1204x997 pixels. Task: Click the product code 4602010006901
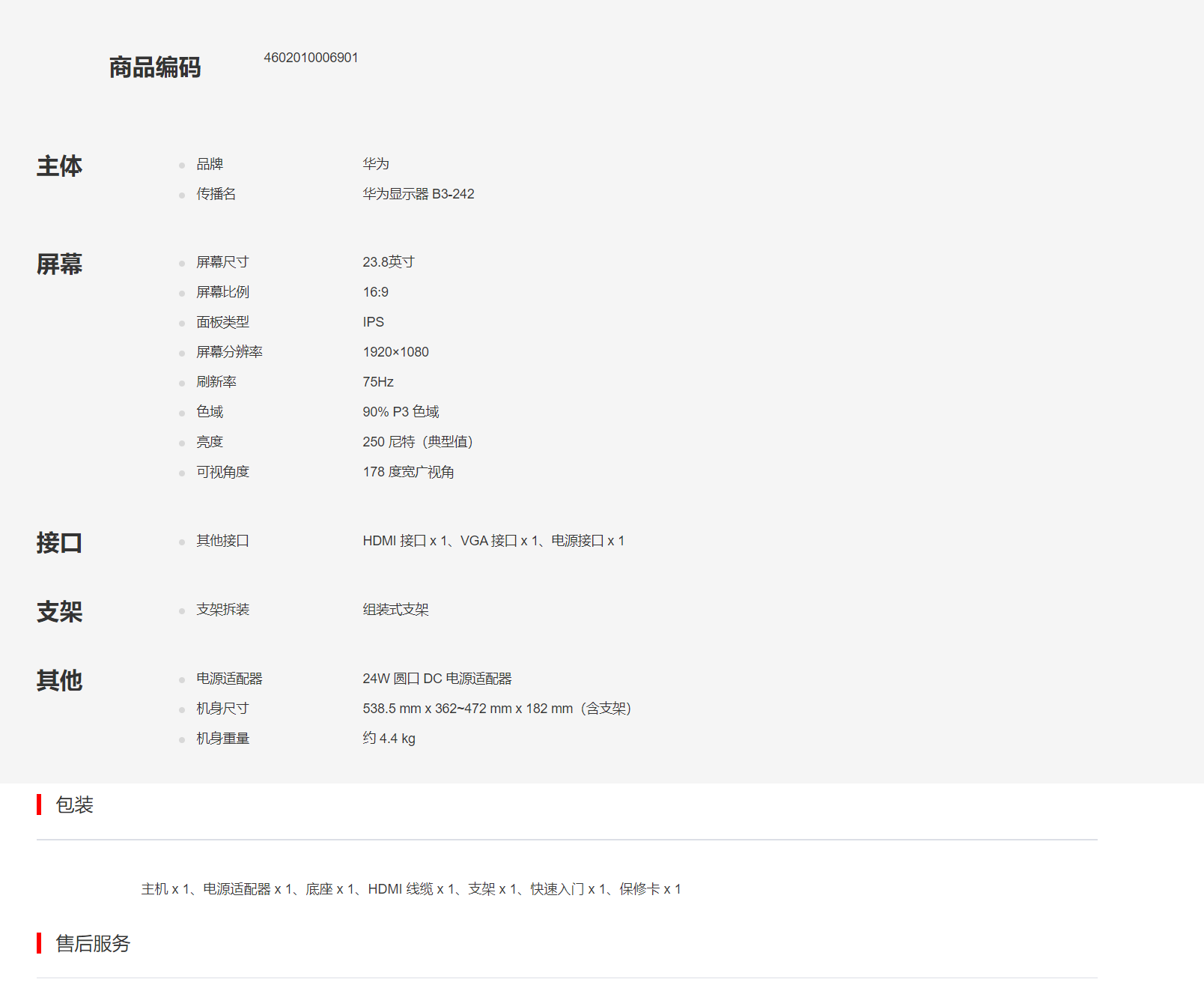coord(311,58)
